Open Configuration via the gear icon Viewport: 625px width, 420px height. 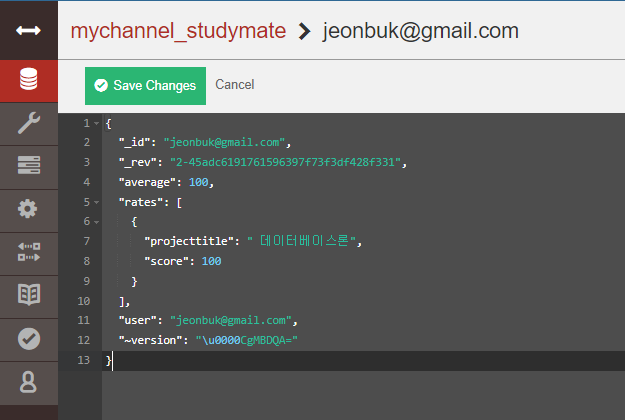(28, 208)
